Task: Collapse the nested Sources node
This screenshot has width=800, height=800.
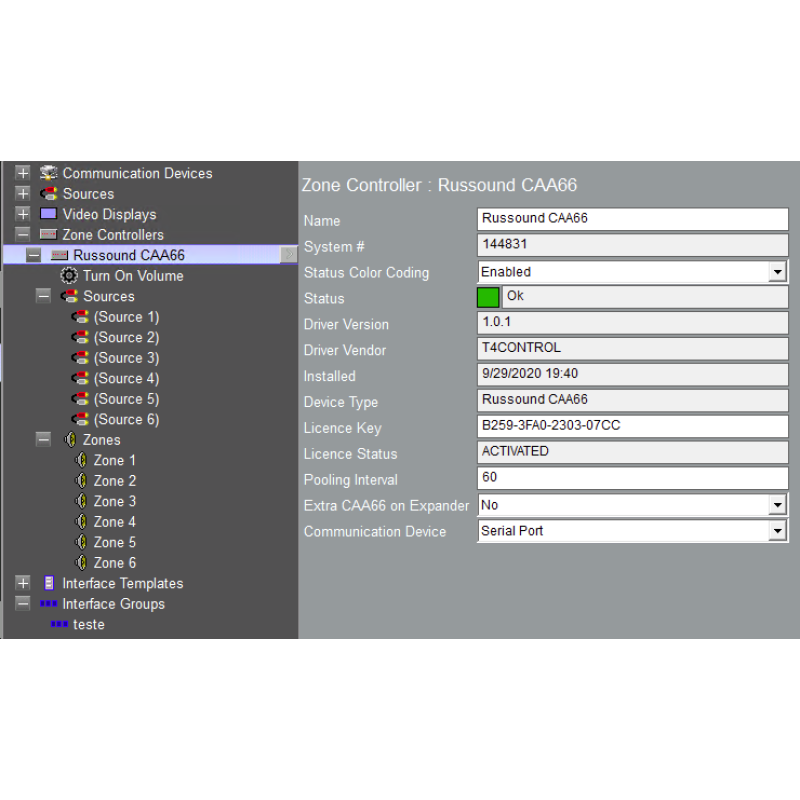Action: pyautogui.click(x=43, y=296)
